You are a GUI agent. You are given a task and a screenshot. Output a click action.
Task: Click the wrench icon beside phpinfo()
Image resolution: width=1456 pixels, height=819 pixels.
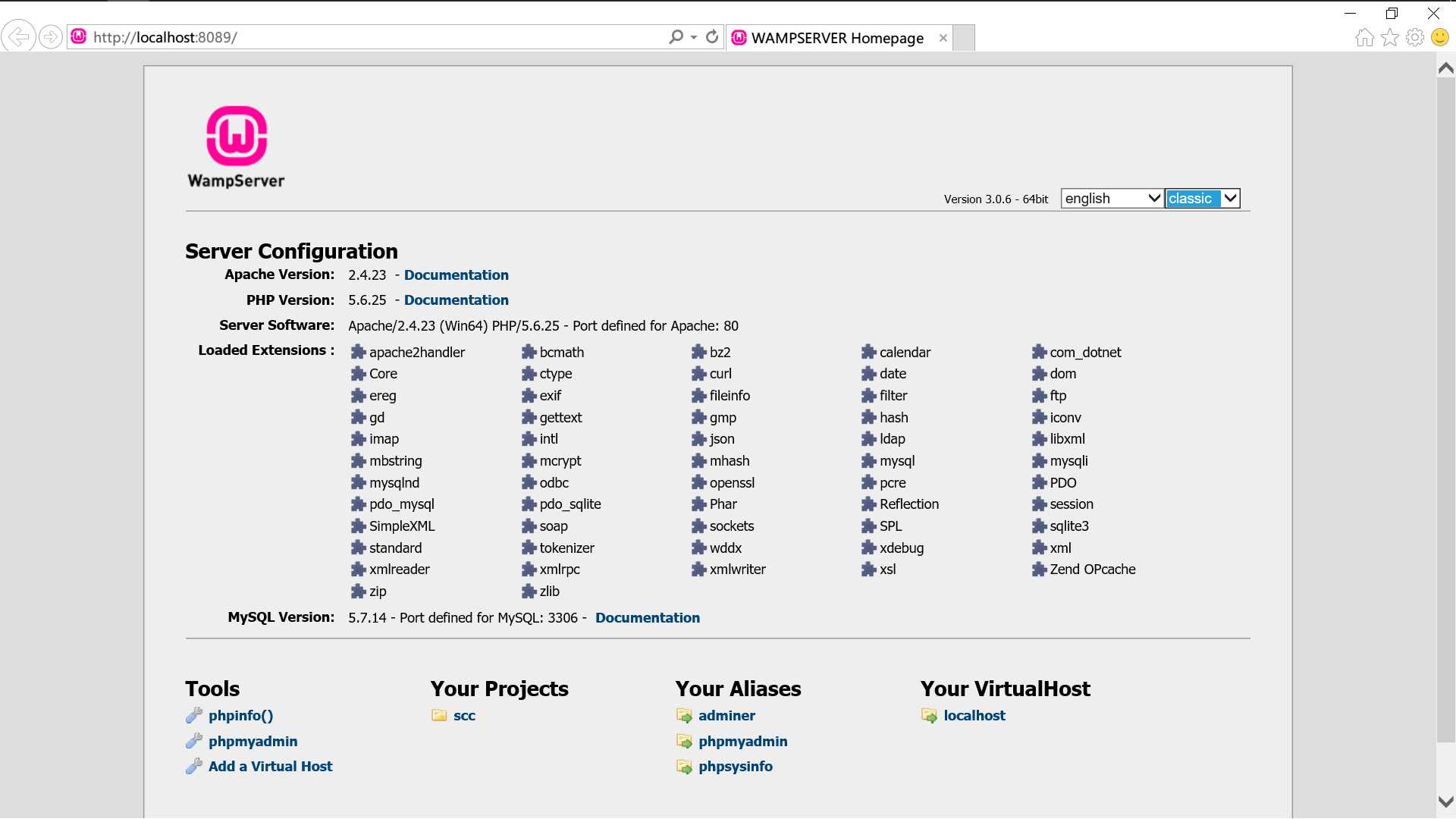coord(194,715)
